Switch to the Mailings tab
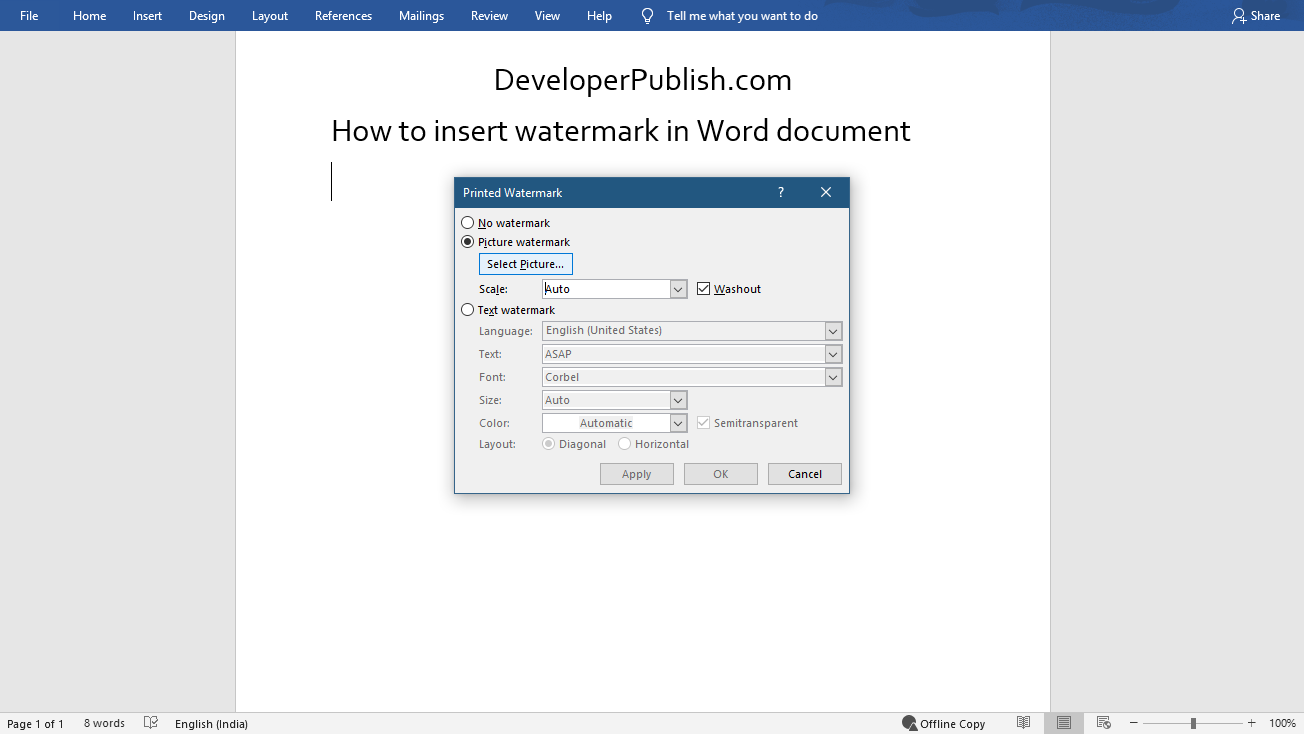1304x735 pixels. click(x=421, y=15)
